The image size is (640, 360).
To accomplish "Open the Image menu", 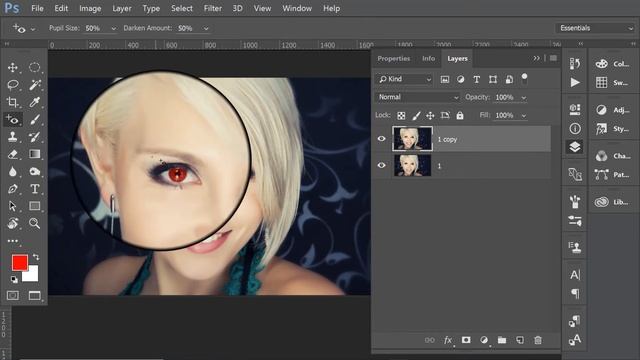I will click(x=90, y=8).
